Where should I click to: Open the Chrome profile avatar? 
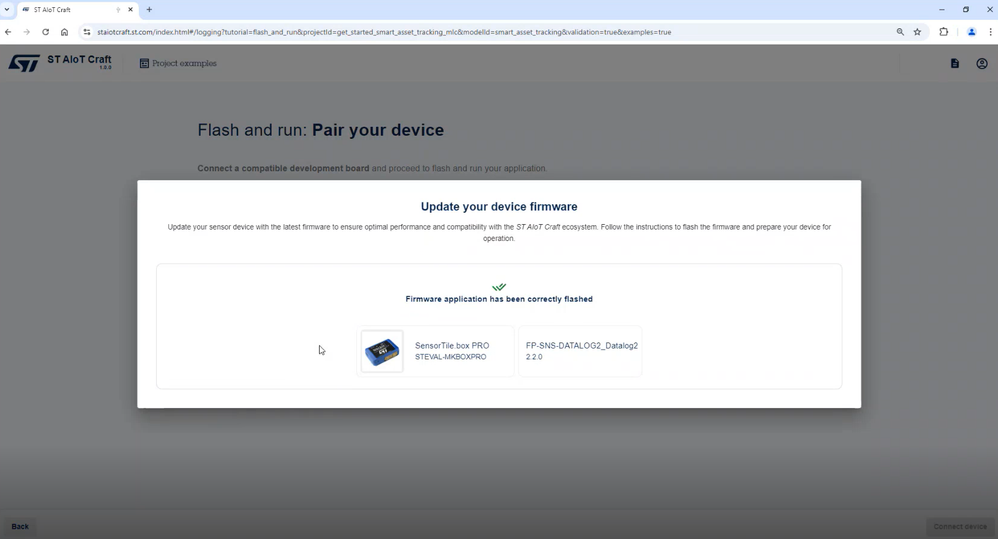(x=971, y=32)
